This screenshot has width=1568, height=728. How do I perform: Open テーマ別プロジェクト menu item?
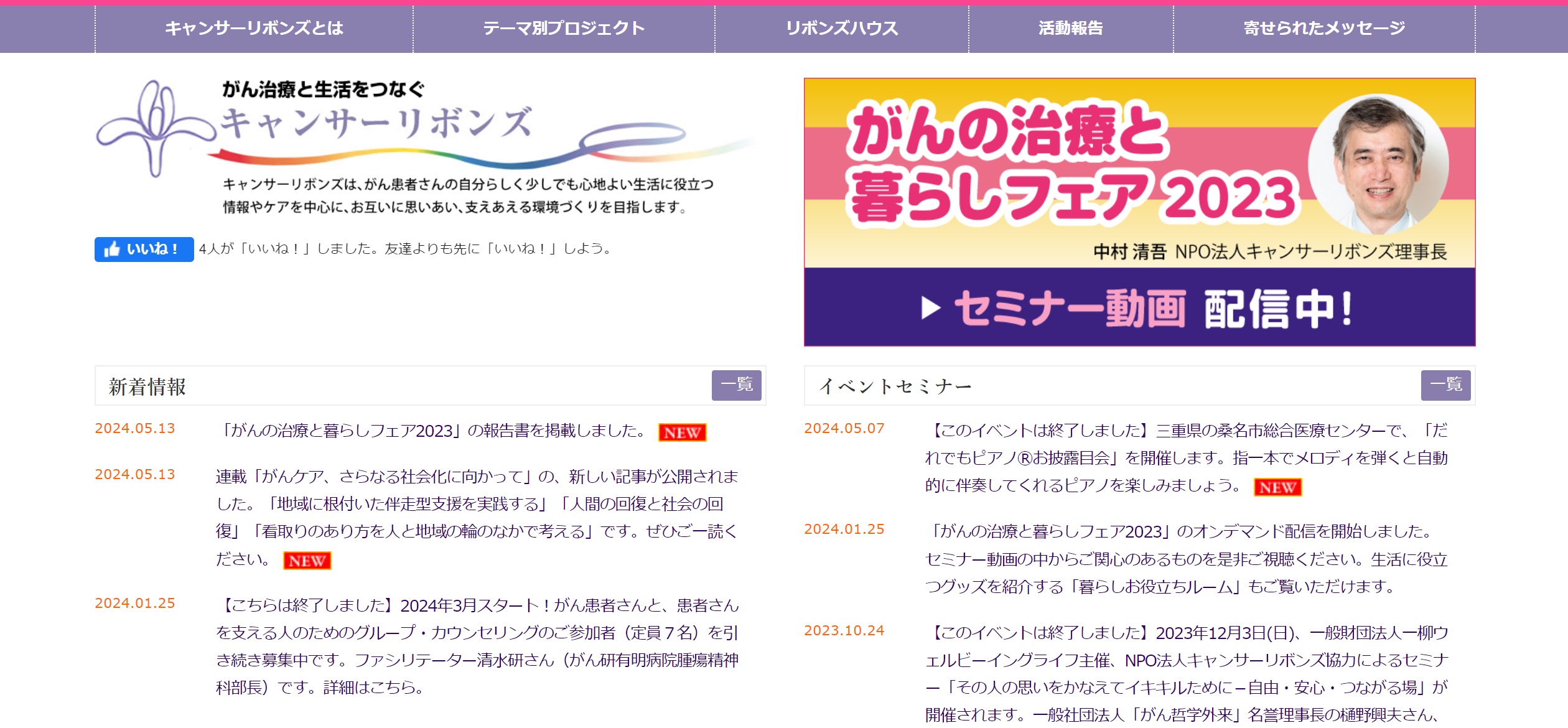pyautogui.click(x=564, y=29)
